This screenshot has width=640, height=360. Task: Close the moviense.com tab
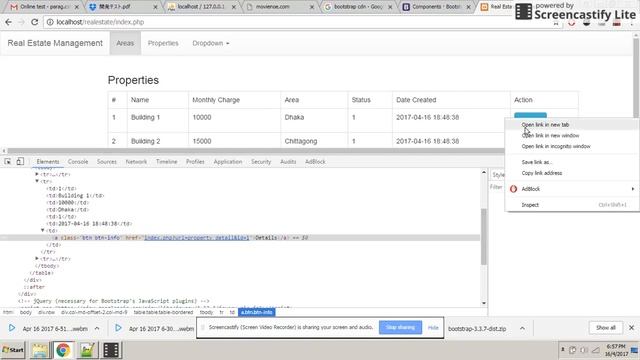312,7
